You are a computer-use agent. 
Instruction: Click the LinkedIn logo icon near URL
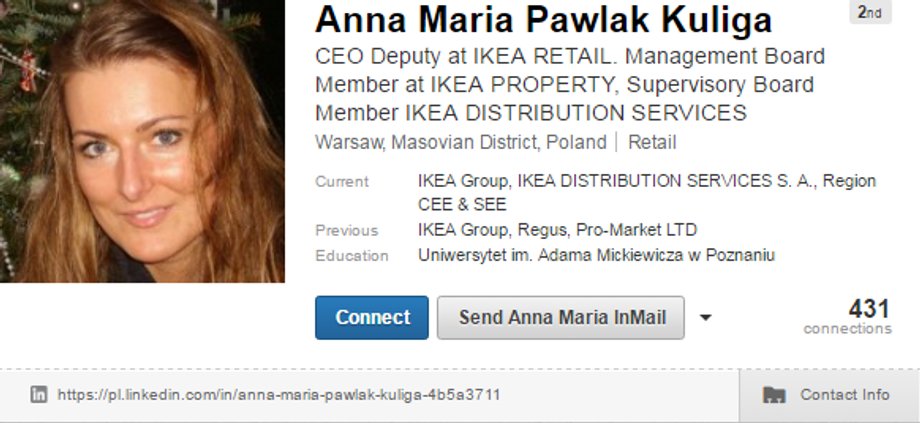pos(39,394)
